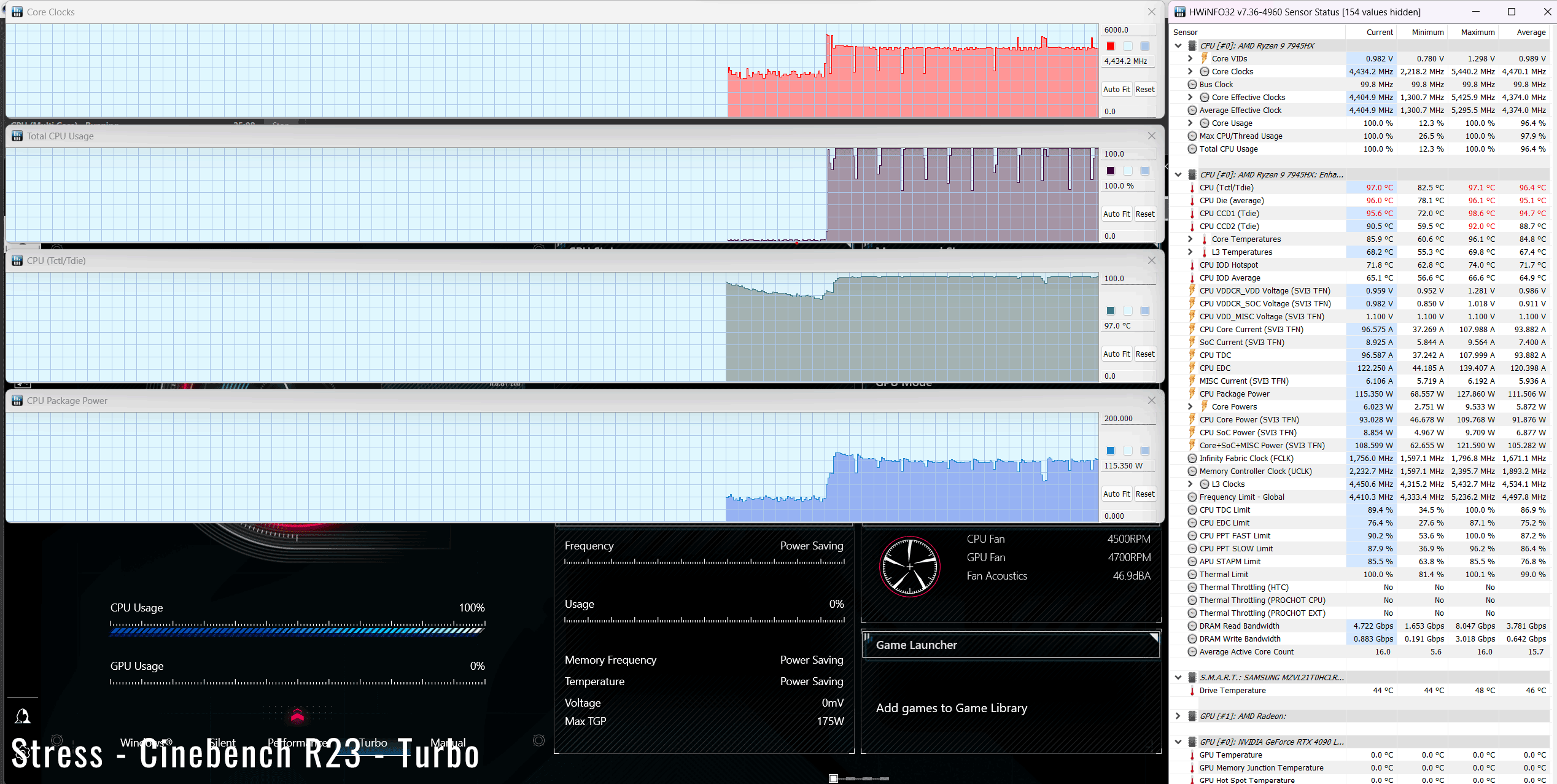Expand the GPU AMD Radeon sensor group
The image size is (1557, 784).
coord(1178,716)
